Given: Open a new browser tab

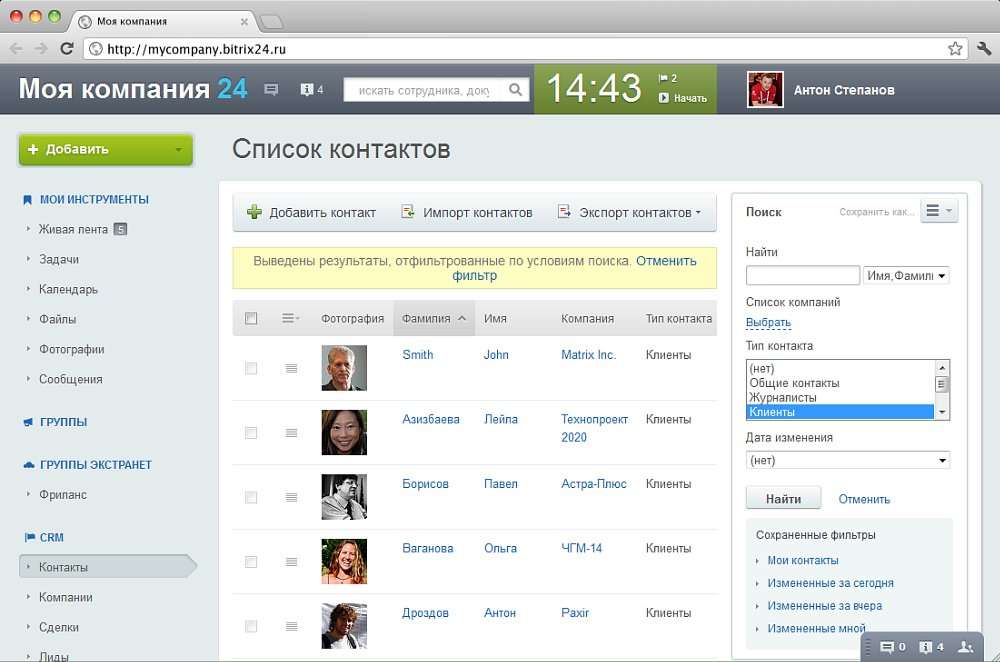Looking at the screenshot, I should pos(272,22).
